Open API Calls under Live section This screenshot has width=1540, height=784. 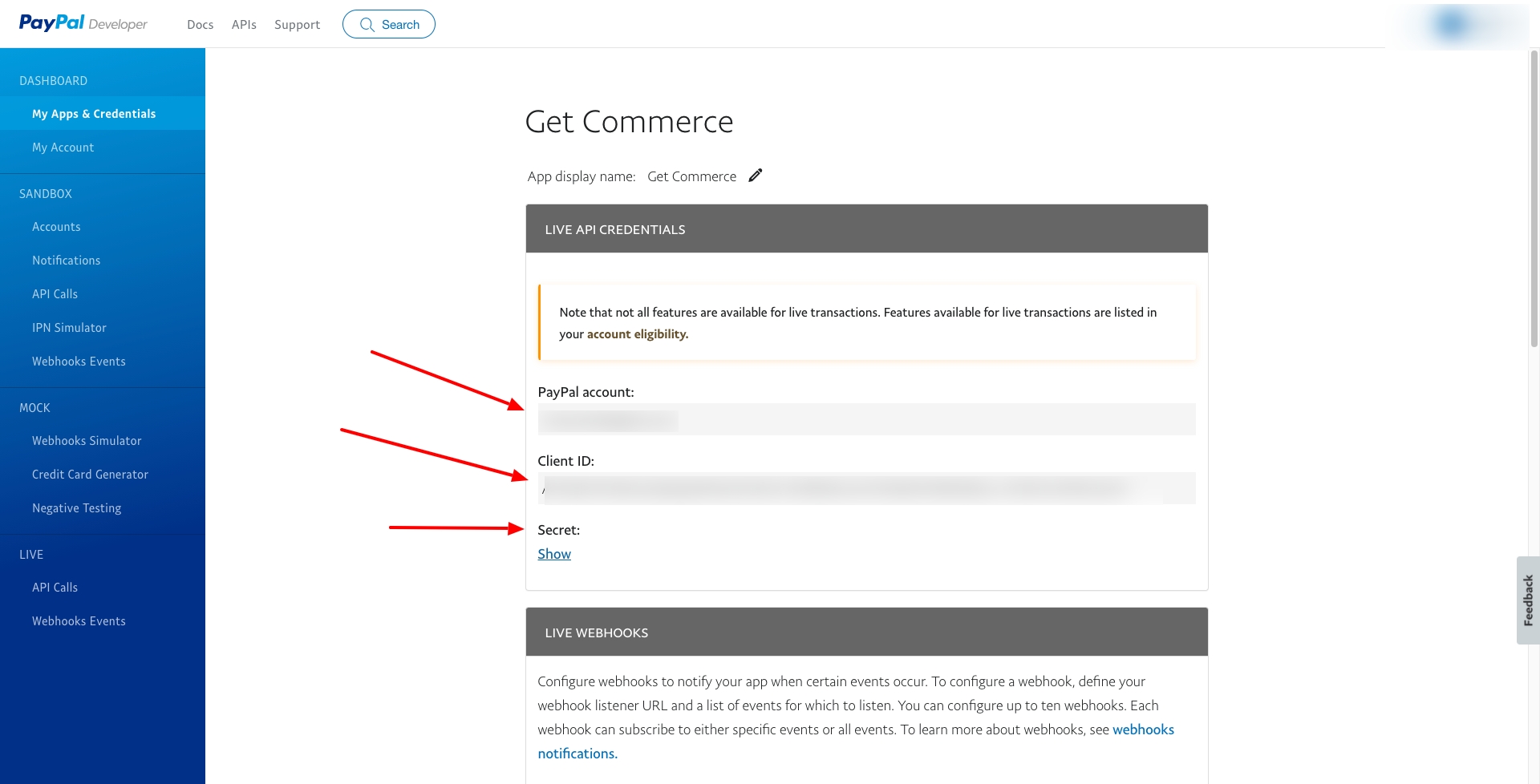click(55, 588)
